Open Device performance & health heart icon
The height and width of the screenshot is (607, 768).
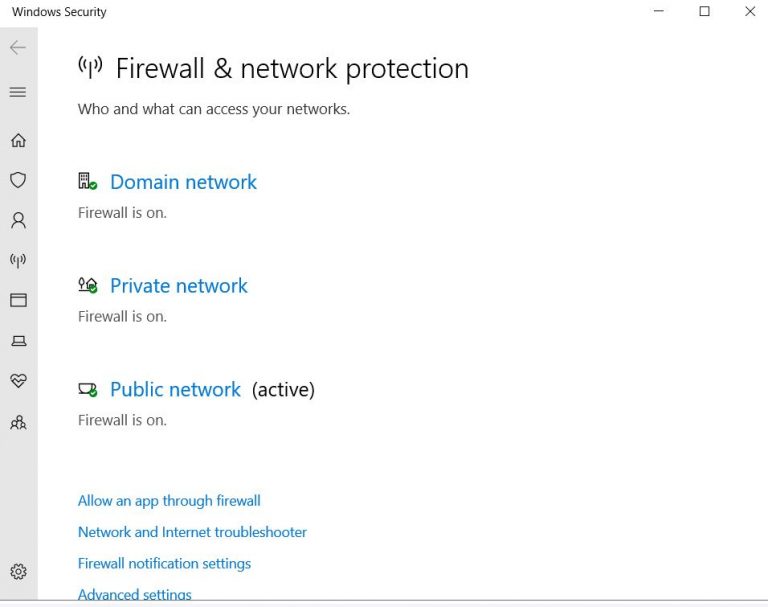tap(18, 381)
